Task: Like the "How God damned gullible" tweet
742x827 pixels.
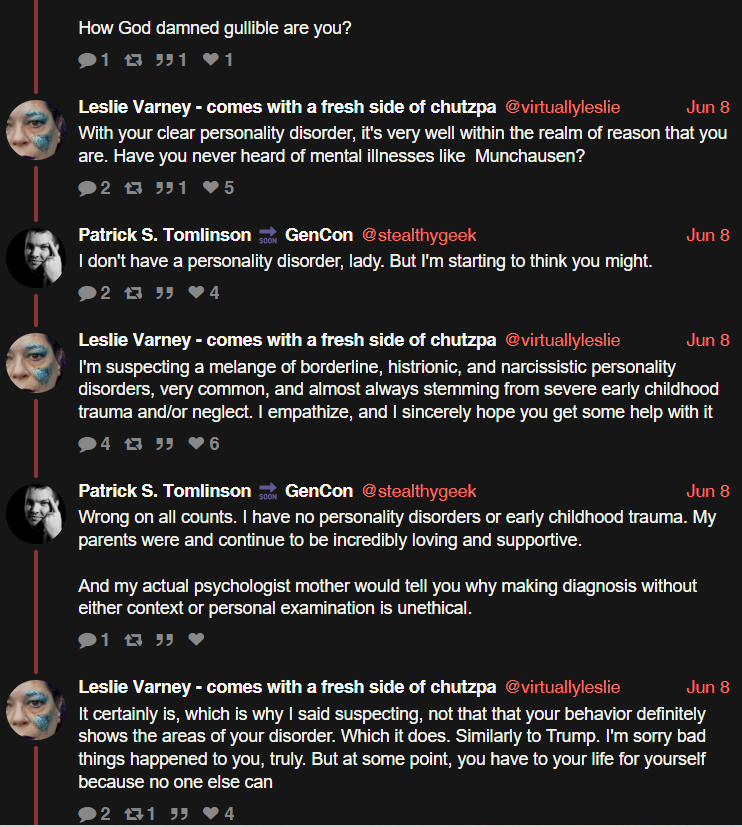Action: [217, 60]
